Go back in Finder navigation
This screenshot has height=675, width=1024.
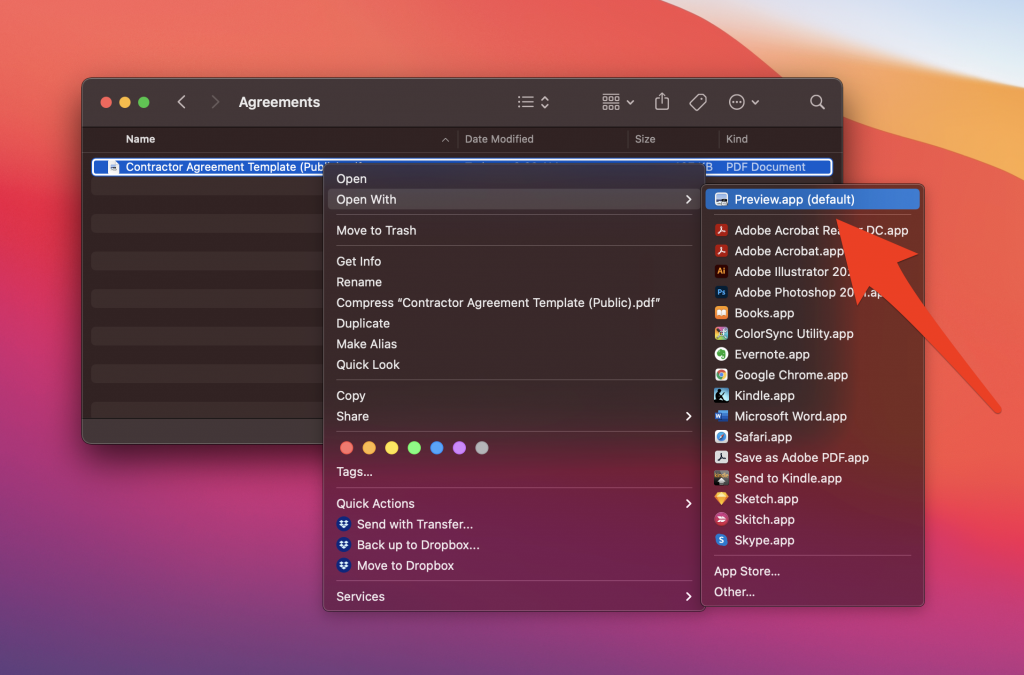click(182, 102)
